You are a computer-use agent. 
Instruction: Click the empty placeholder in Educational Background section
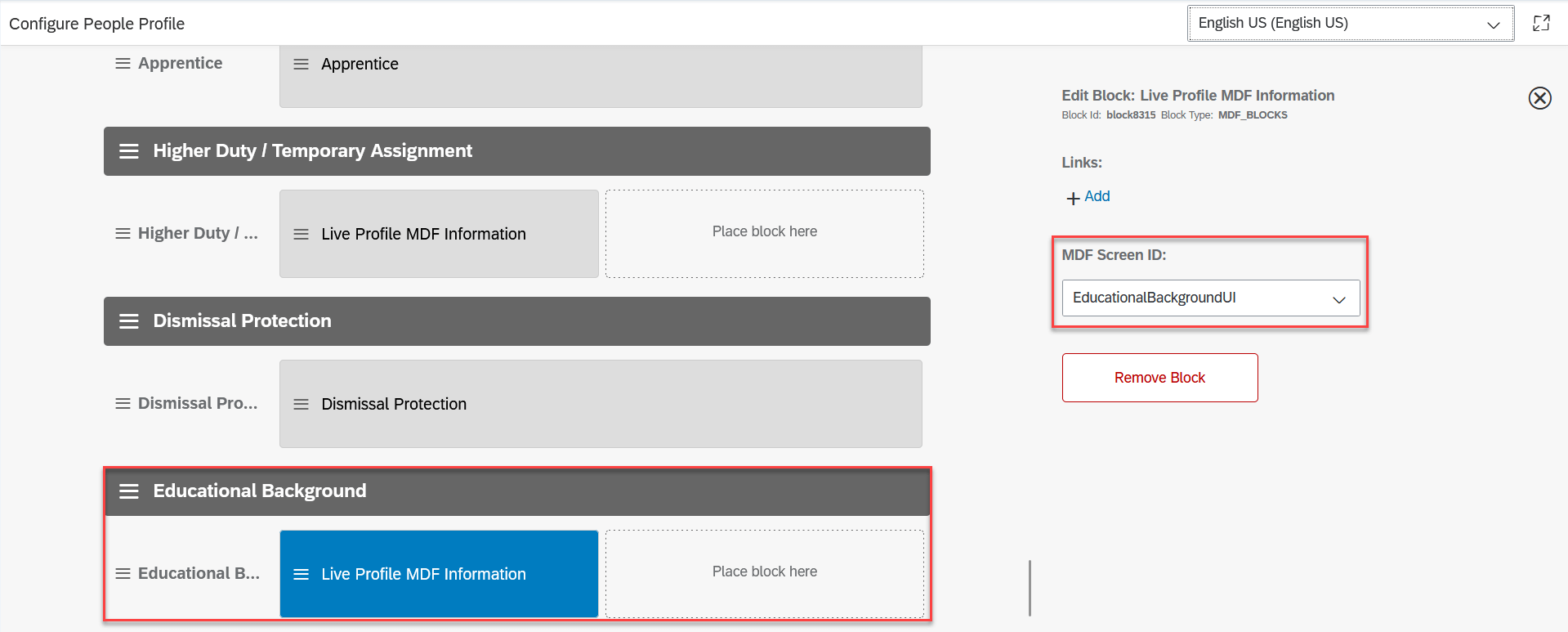click(x=764, y=572)
